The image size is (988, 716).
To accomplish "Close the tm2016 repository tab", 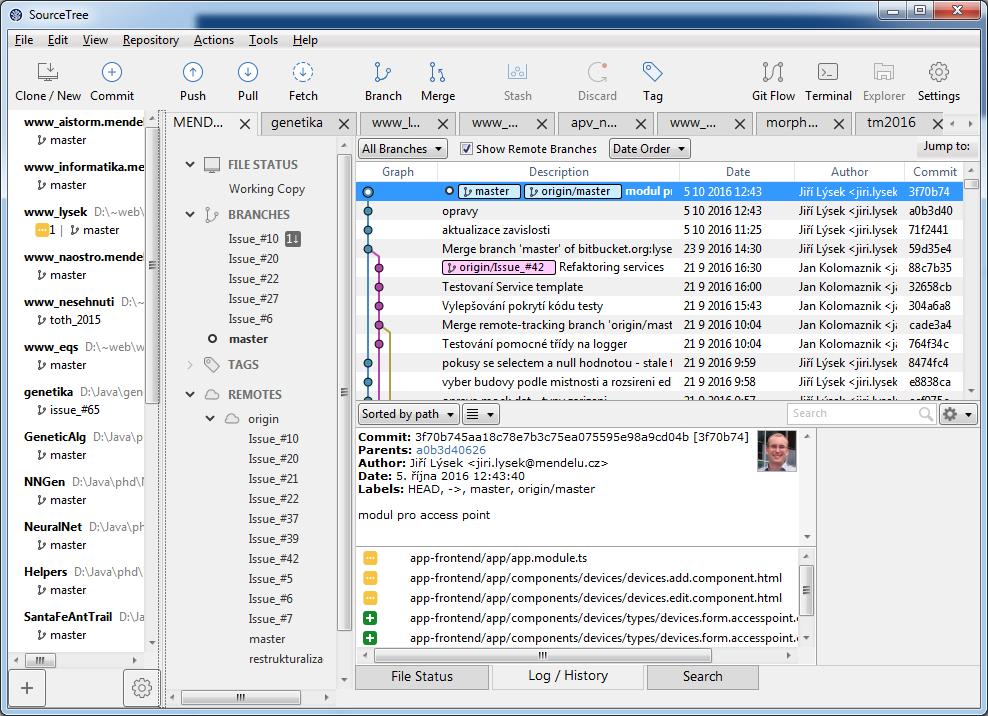I will click(938, 124).
